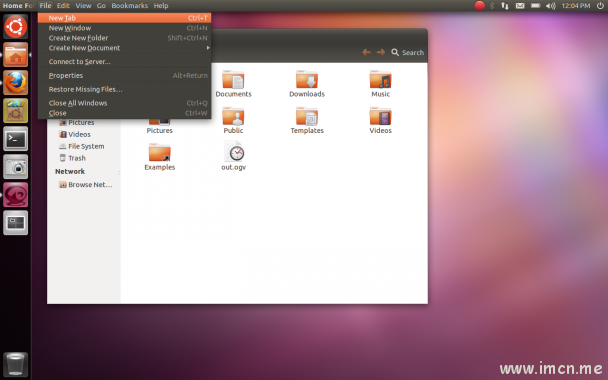
Task: Select the out.ogv video file
Action: 233,156
